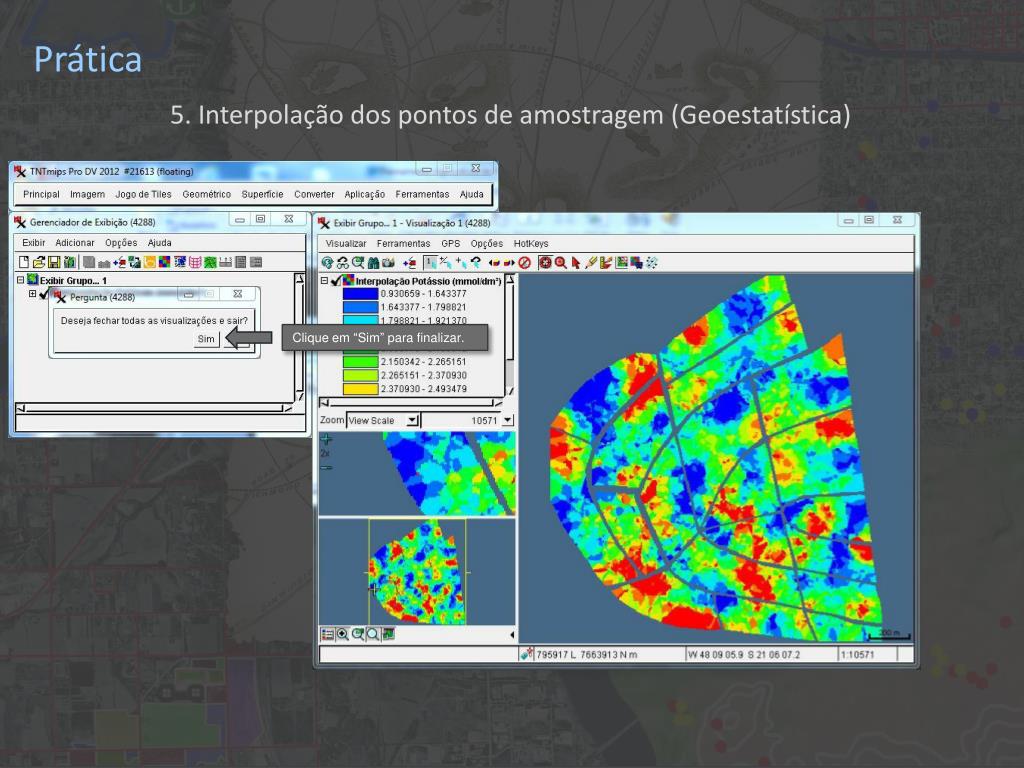Click the Gerenciador horizontal scrollbar

154,408
